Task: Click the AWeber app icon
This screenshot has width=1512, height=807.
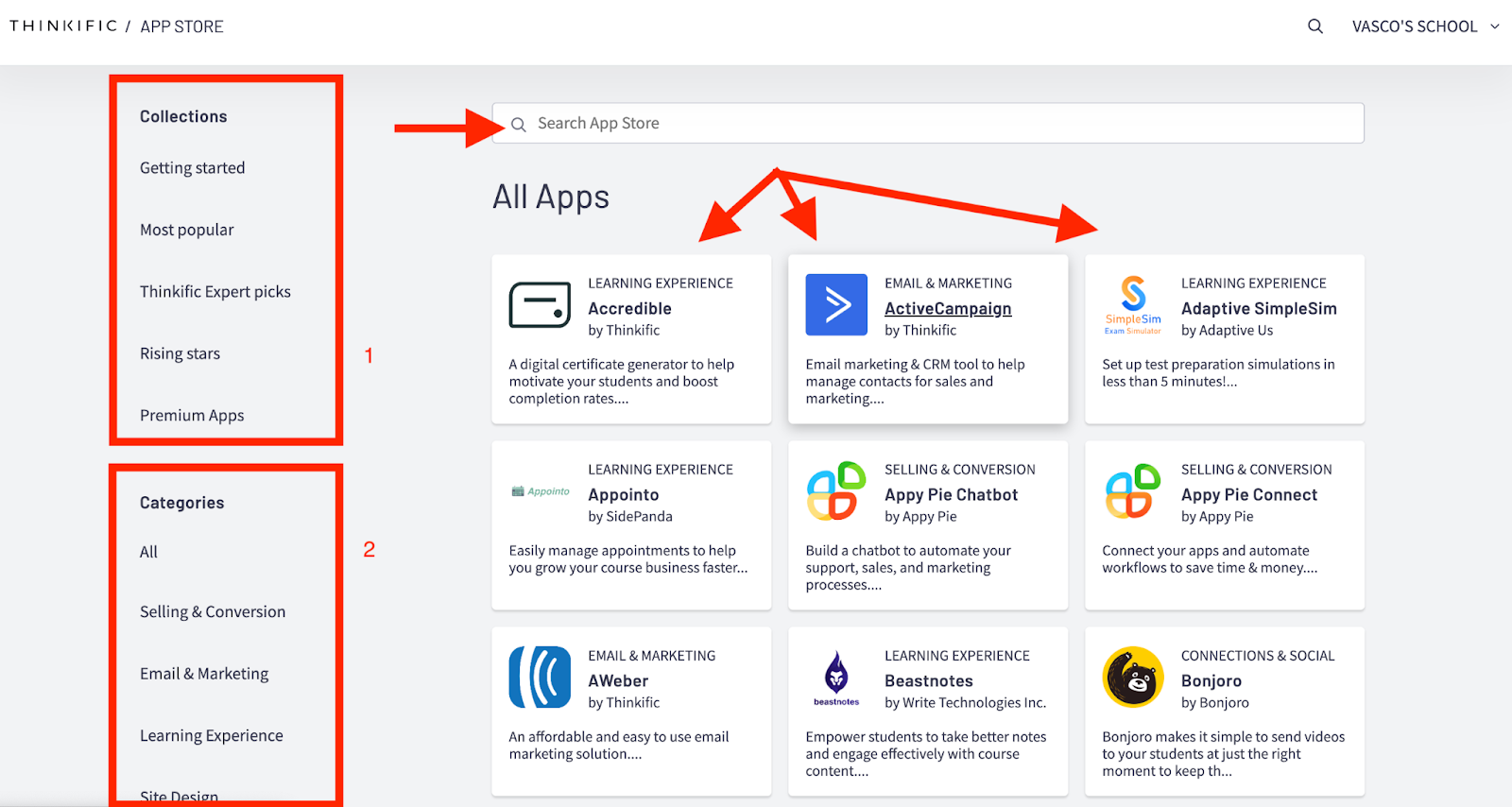Action: click(x=540, y=678)
